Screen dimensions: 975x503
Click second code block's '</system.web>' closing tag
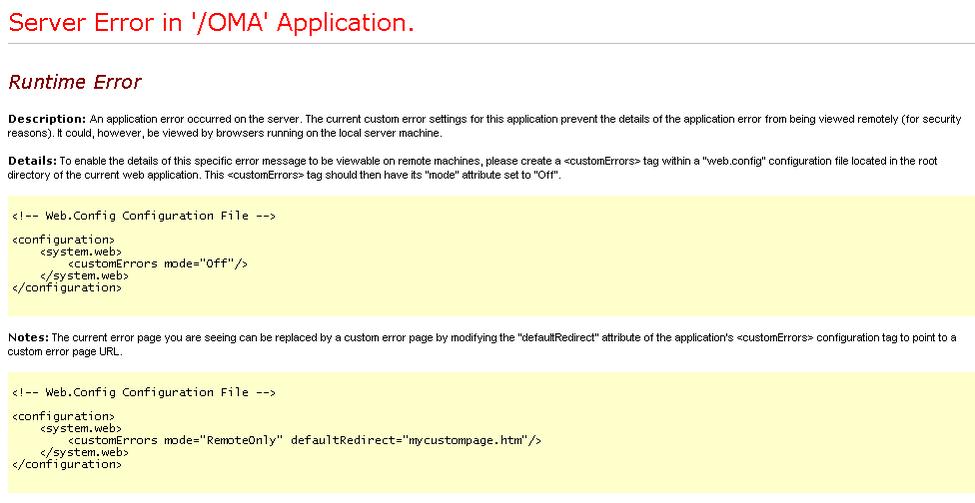[x=84, y=452]
